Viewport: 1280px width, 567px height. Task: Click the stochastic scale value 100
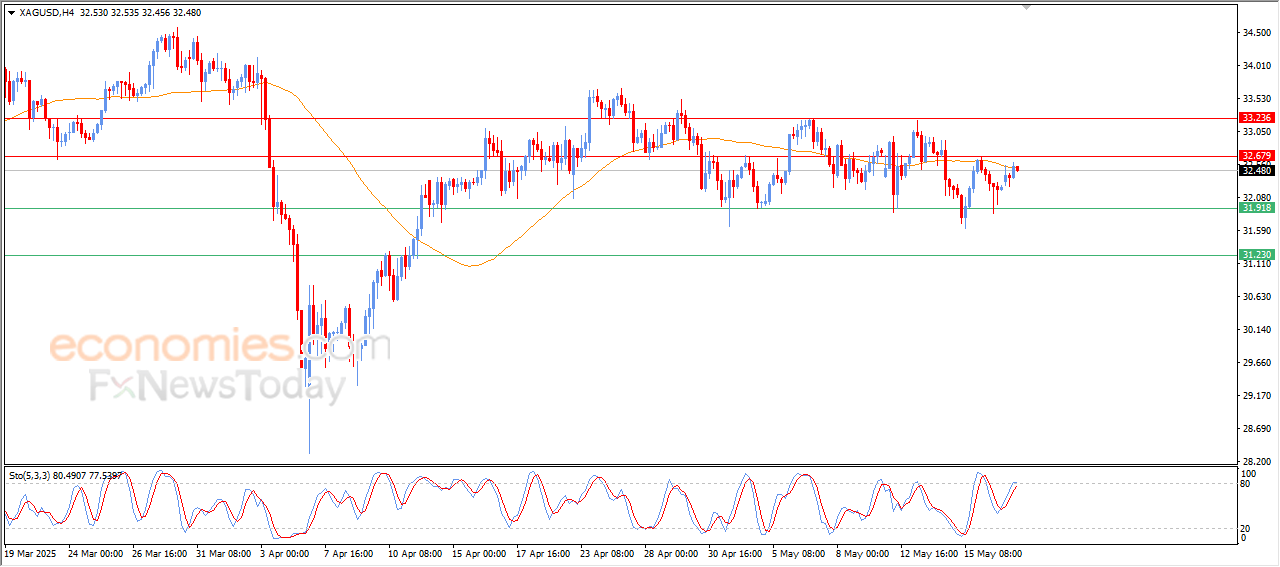(1249, 473)
